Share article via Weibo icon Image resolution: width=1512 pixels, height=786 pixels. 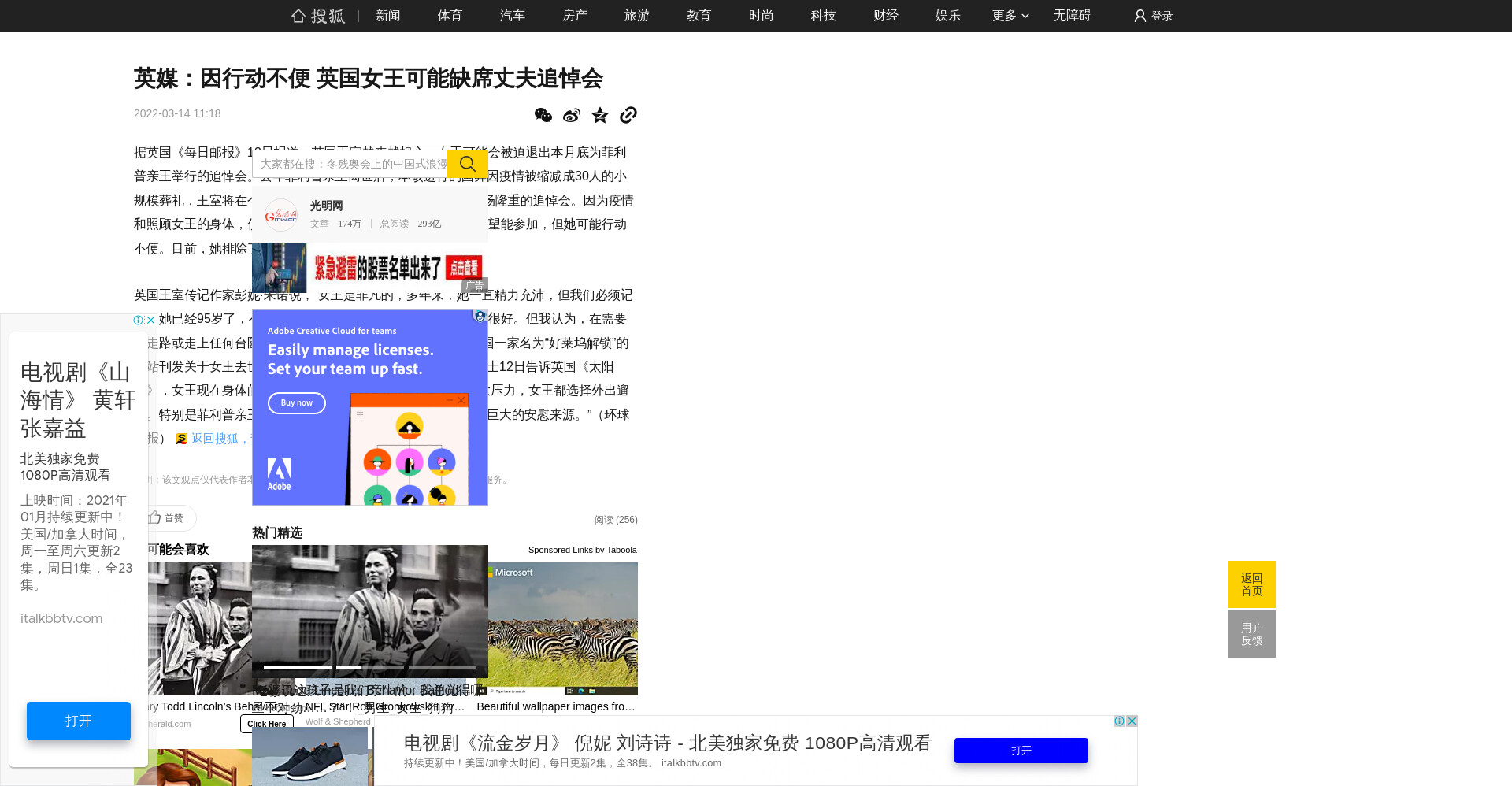pyautogui.click(x=572, y=115)
